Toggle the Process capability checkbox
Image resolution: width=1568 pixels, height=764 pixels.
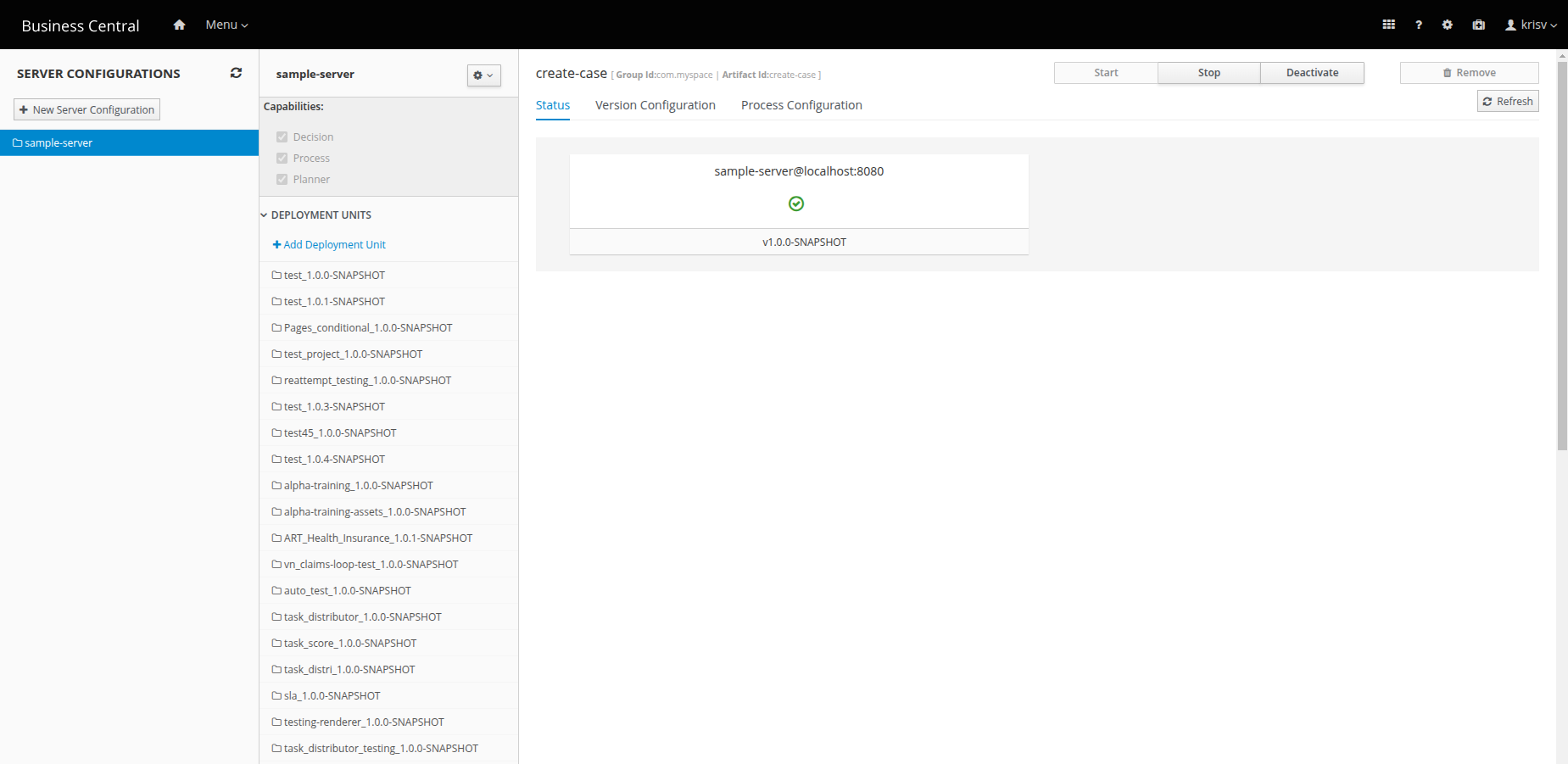point(282,158)
